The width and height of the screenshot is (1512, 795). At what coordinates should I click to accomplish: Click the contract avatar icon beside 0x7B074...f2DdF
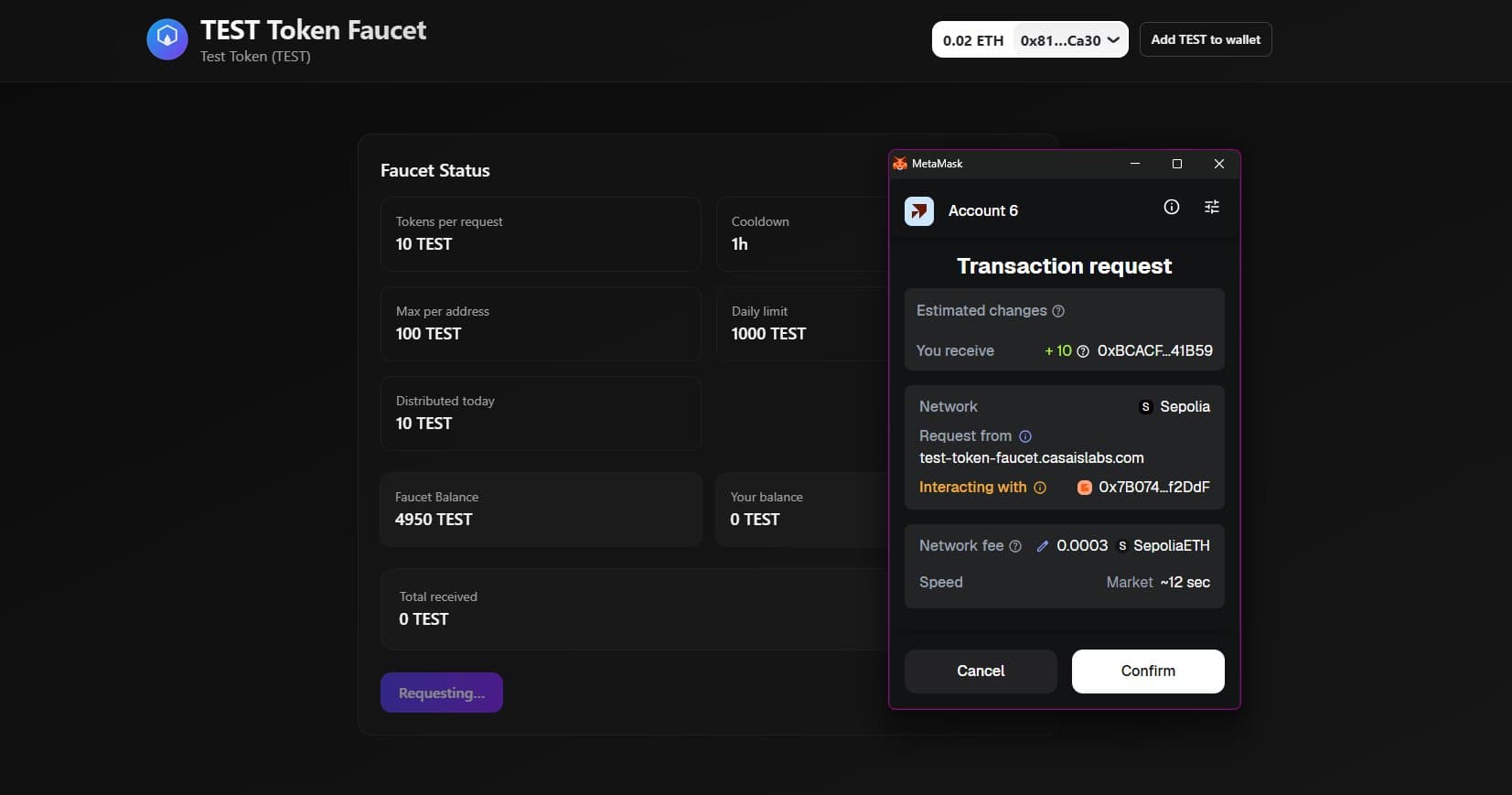pos(1085,488)
